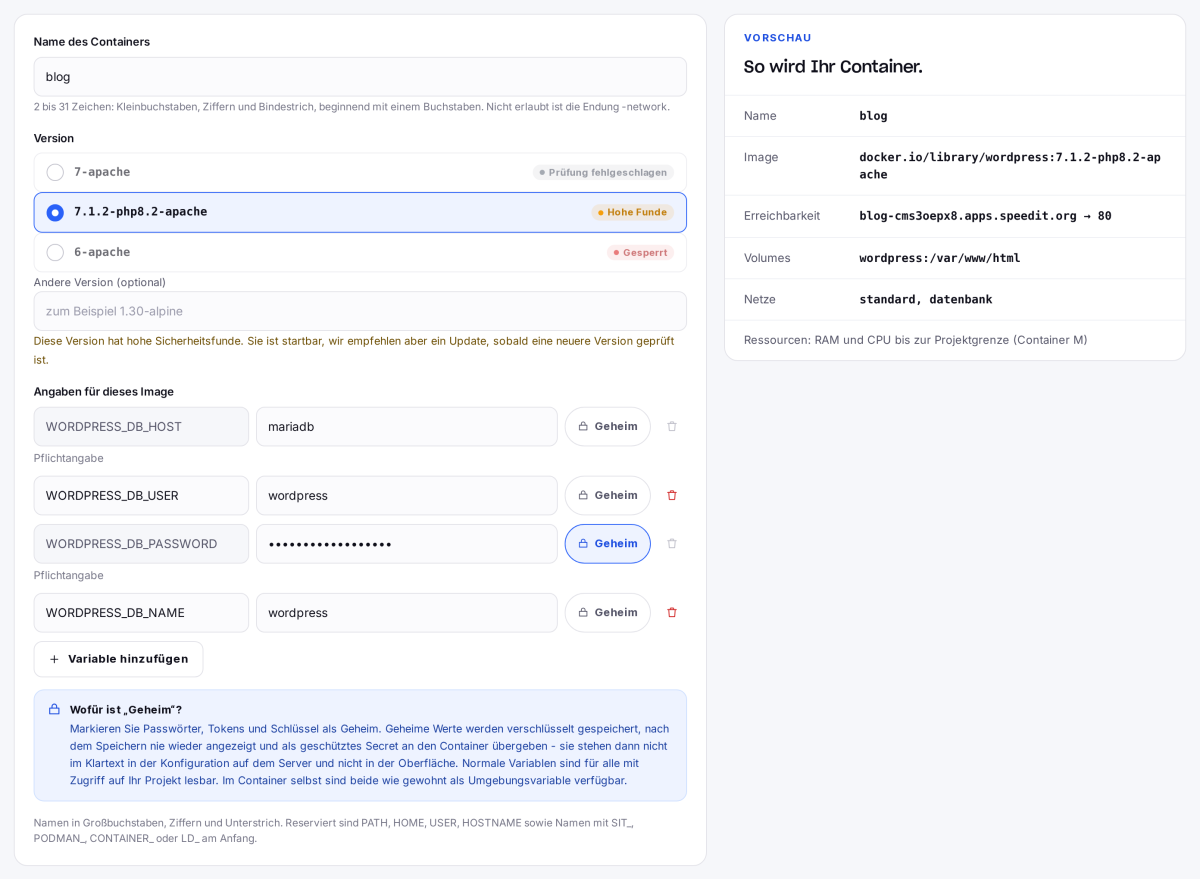Click the So wird Ihr Container heading
The width and height of the screenshot is (1200, 879).
(833, 67)
